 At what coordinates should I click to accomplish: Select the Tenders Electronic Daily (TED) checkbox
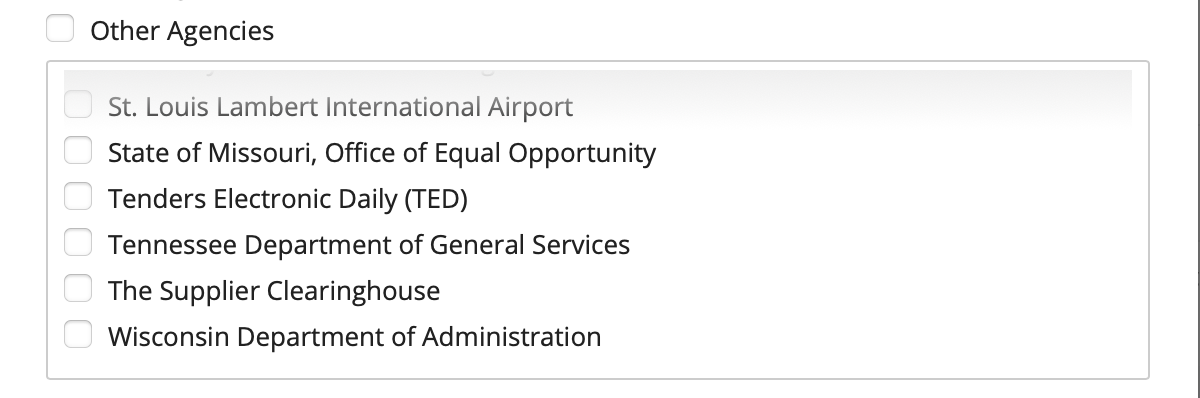[x=78, y=198]
